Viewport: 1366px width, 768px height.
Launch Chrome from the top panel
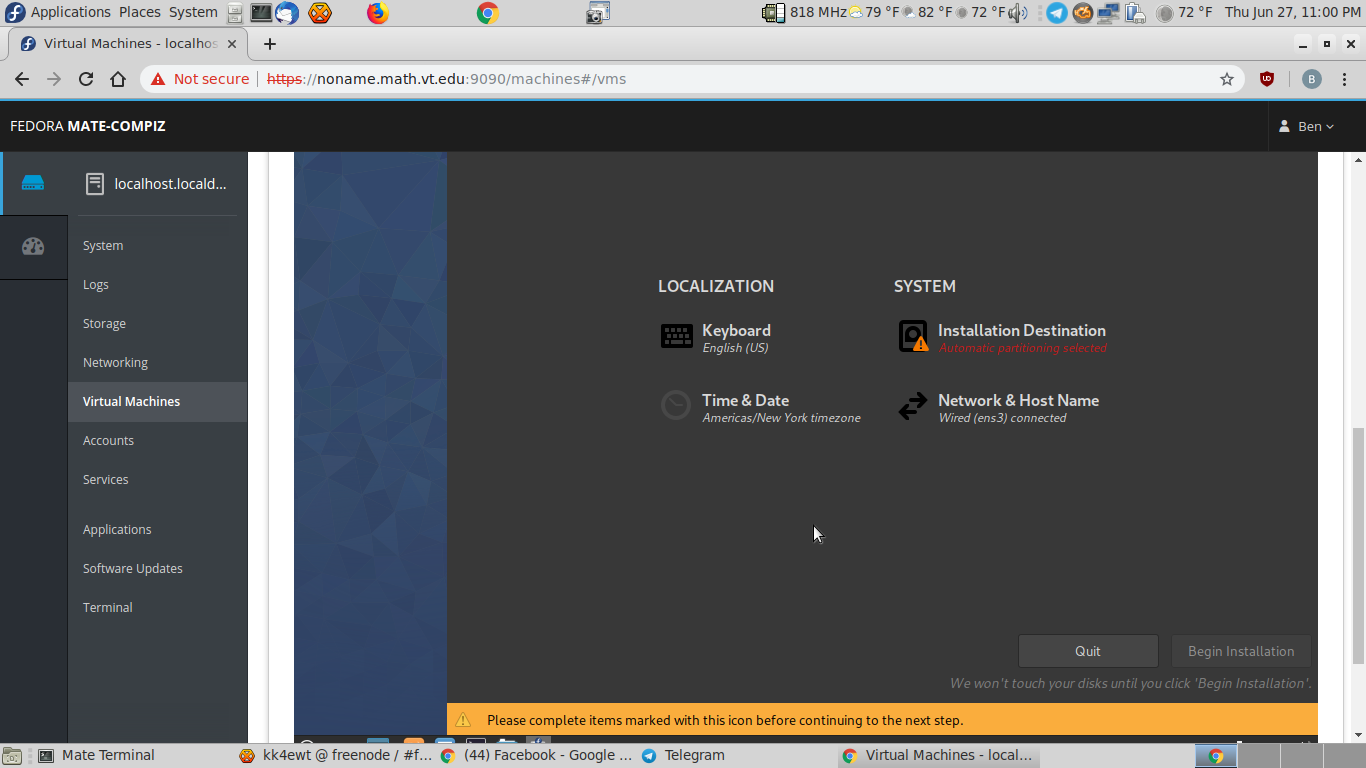tap(488, 13)
